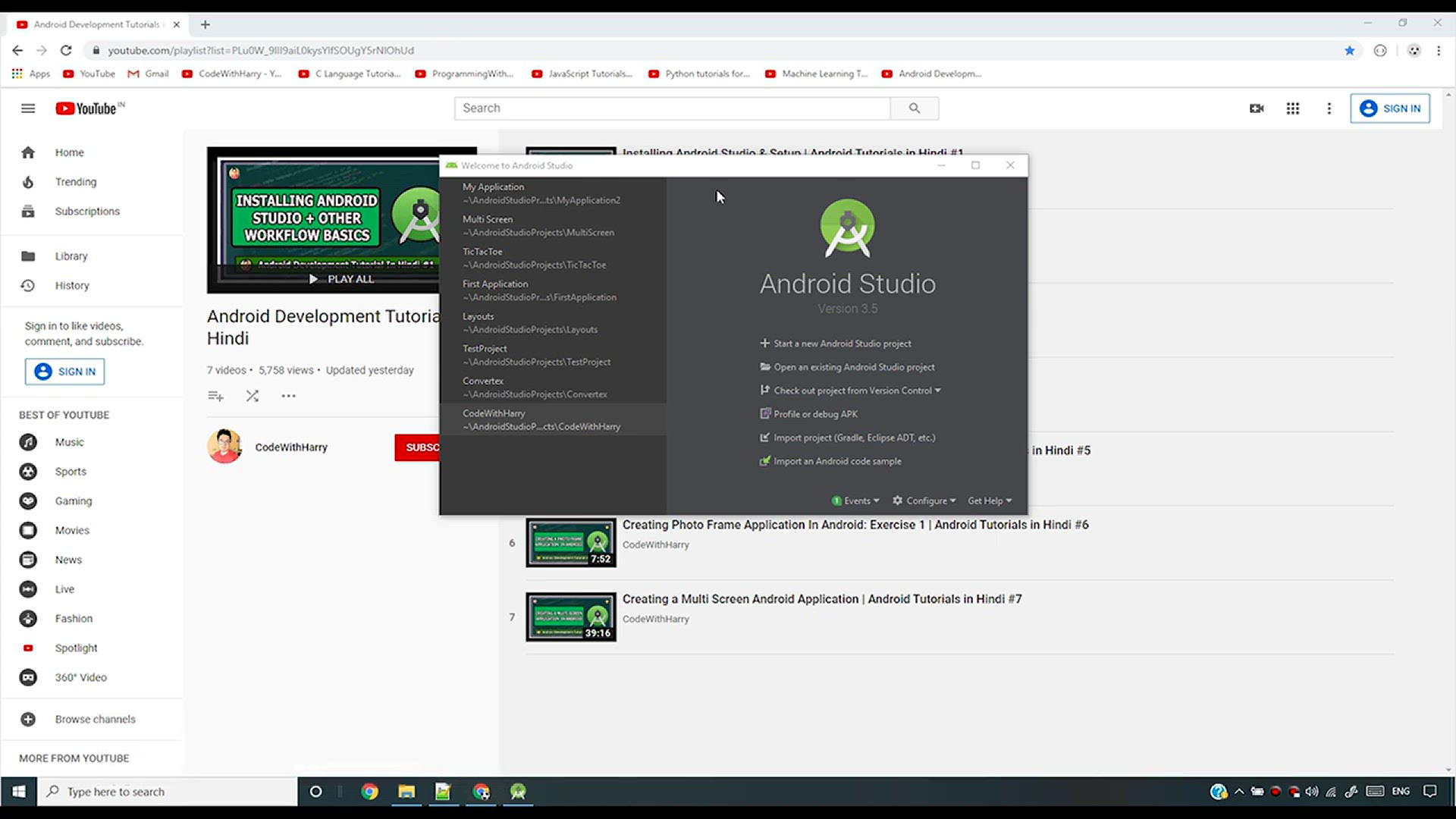Click Import project (Gradle, Eclipse ADT)
This screenshot has height=819, width=1456.
click(847, 438)
